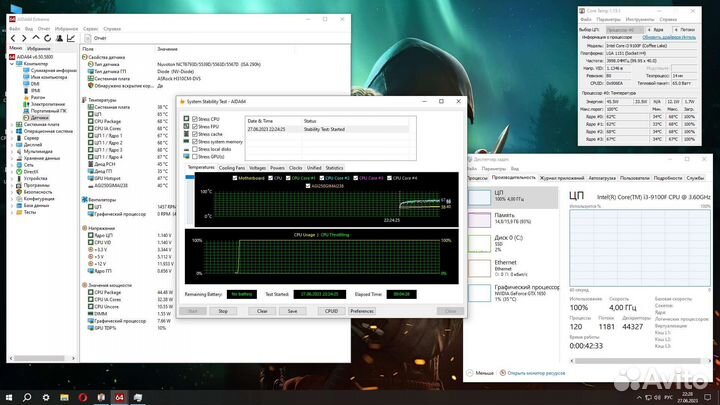Viewport: 720px width, 405px height.
Task: Select IPMI item in AIDA64 tree
Action: pos(35,90)
